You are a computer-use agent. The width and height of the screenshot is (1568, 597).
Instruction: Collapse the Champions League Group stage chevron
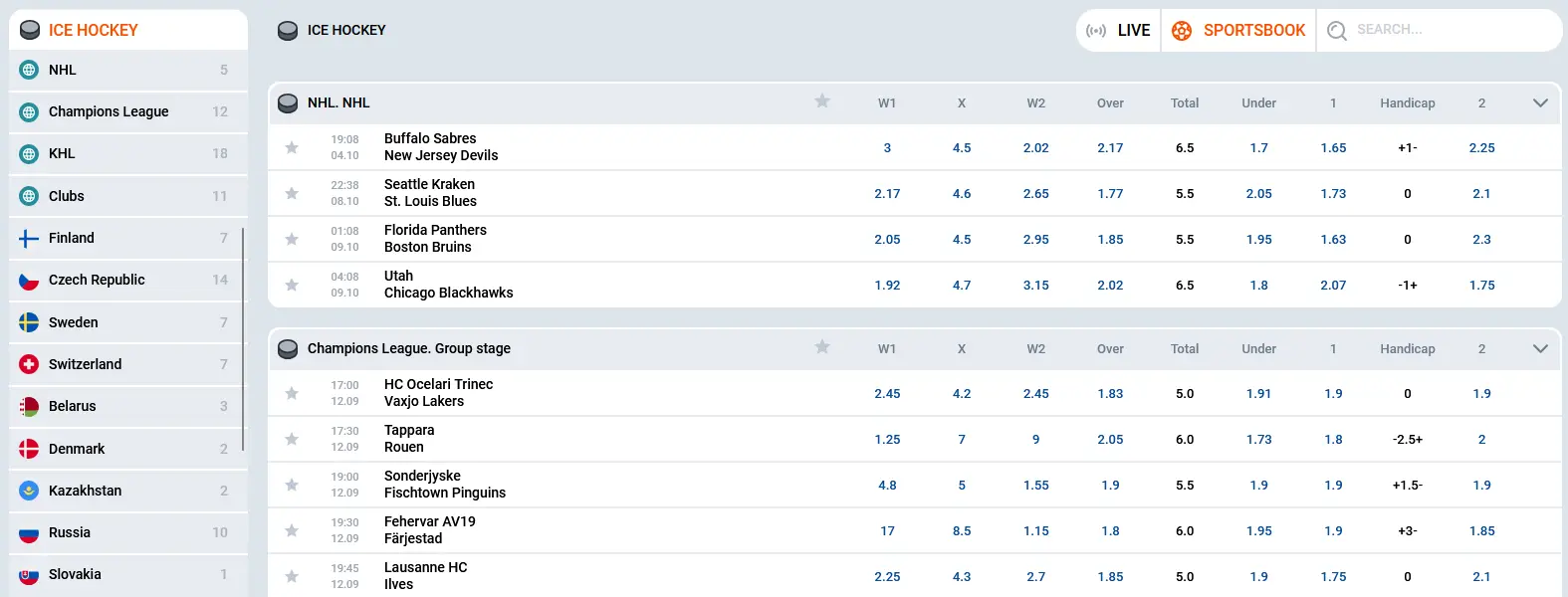click(x=1540, y=348)
